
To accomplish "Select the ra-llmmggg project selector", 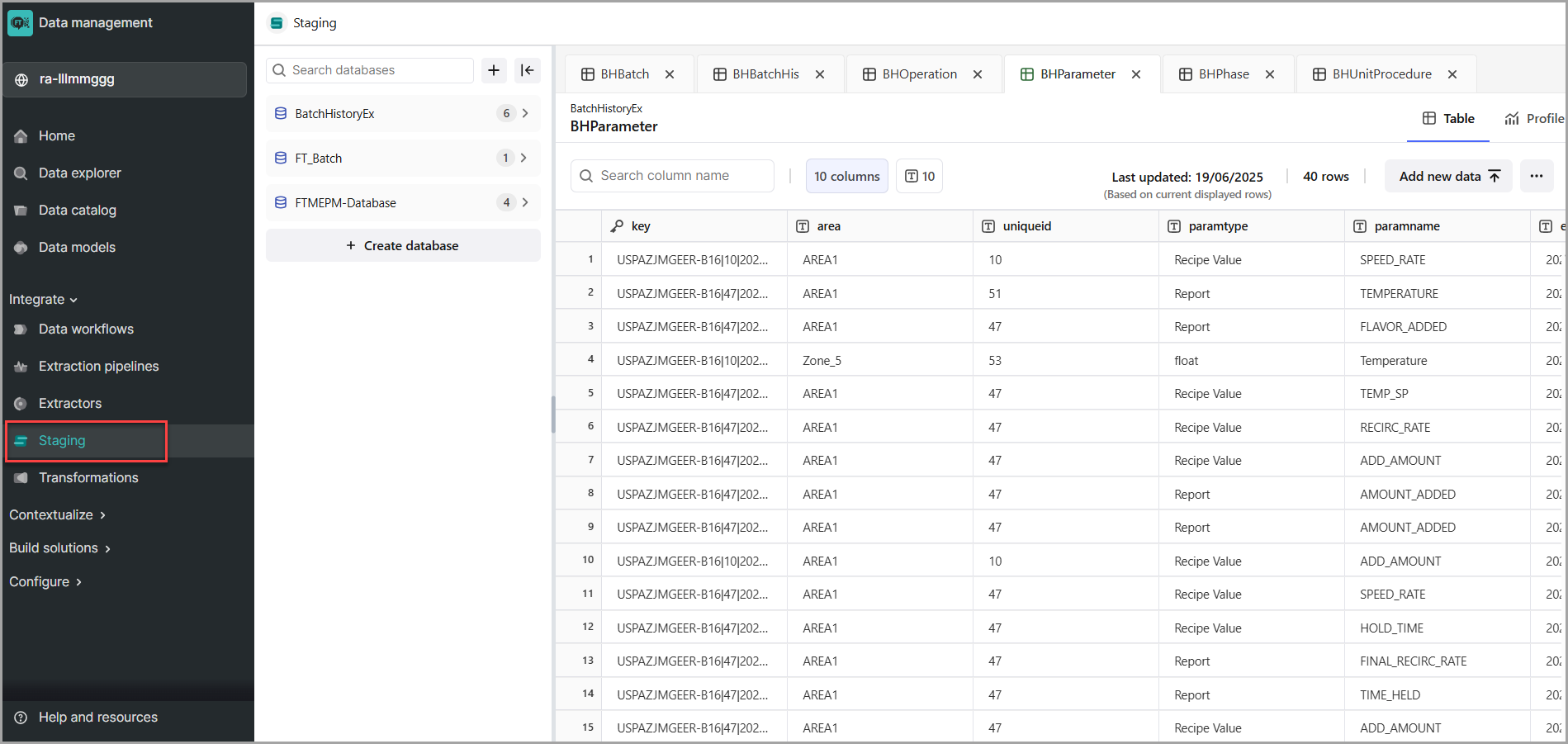I will pyautogui.click(x=125, y=79).
